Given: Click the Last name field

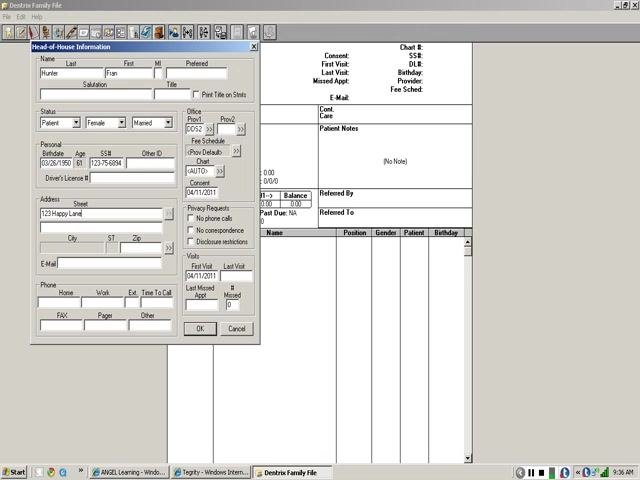Looking at the screenshot, I should coord(72,73).
